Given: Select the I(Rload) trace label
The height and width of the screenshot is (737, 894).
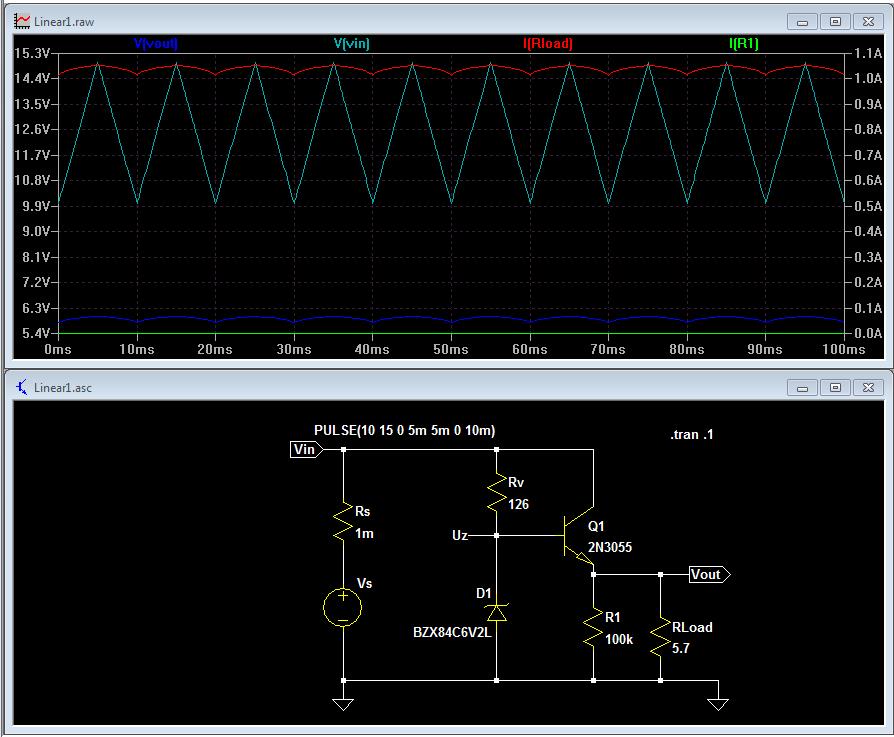Looking at the screenshot, I should (547, 43).
